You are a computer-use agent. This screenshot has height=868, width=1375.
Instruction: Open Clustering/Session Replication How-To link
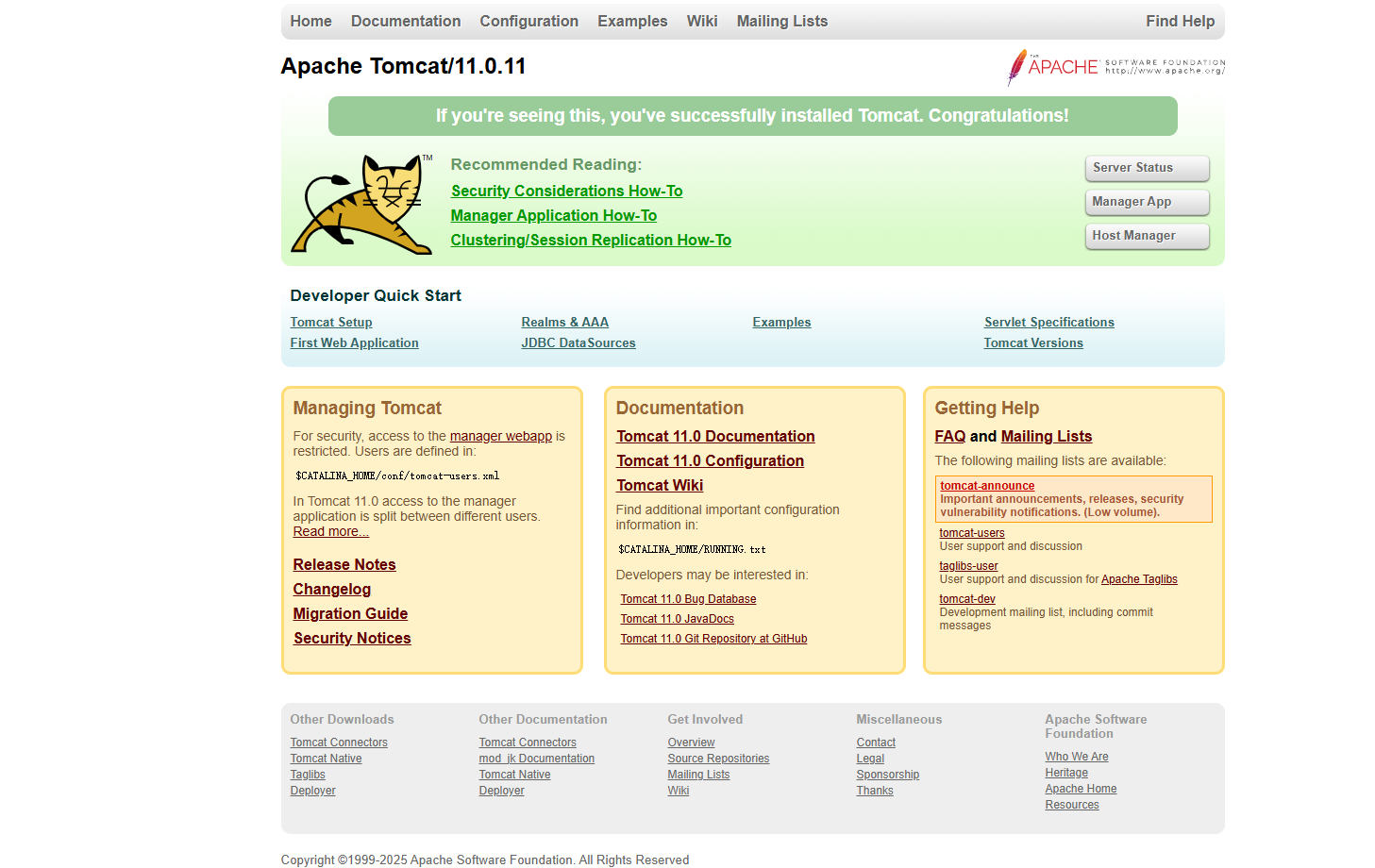[591, 240]
